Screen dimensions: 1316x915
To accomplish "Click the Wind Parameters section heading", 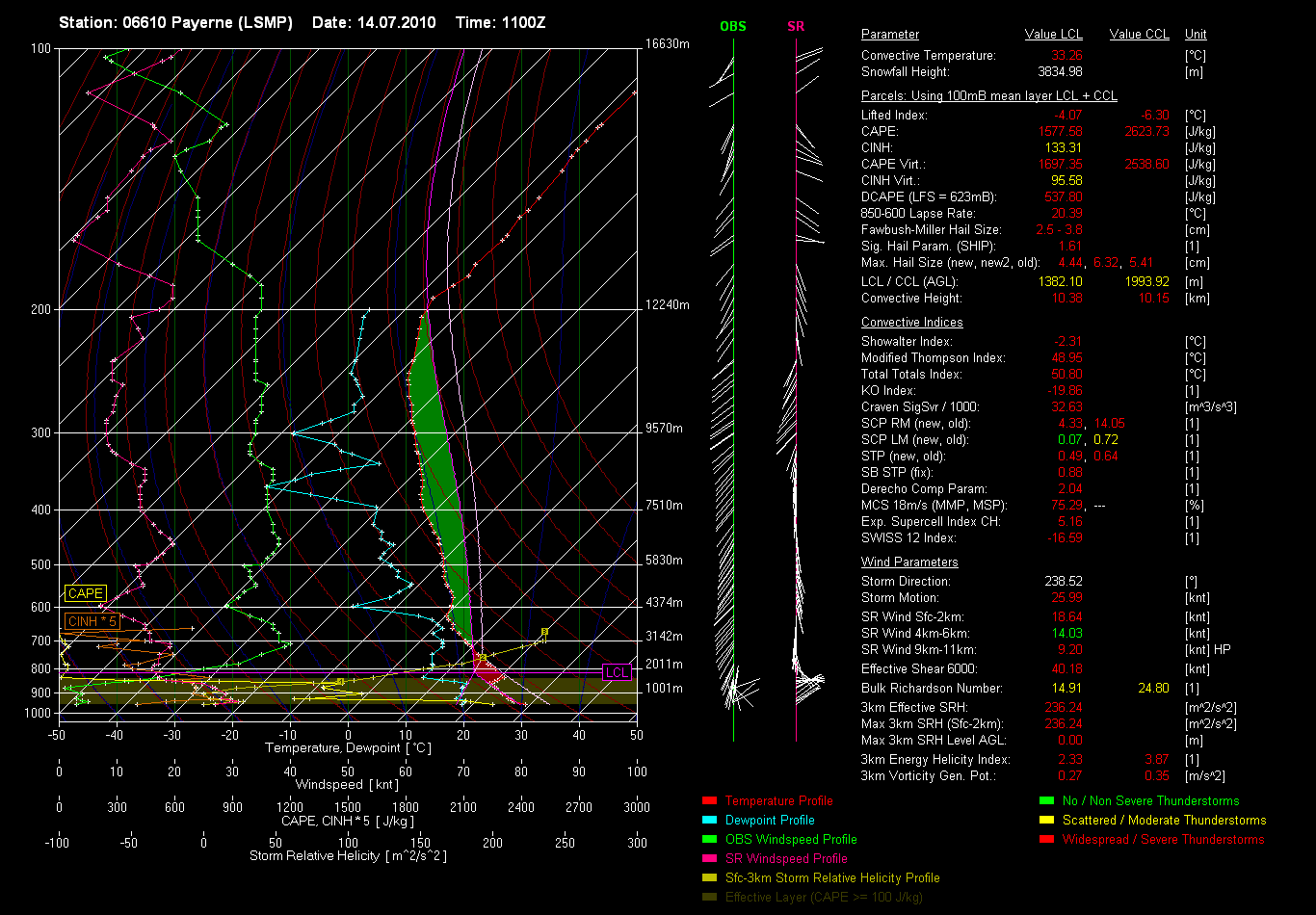I will [909, 562].
